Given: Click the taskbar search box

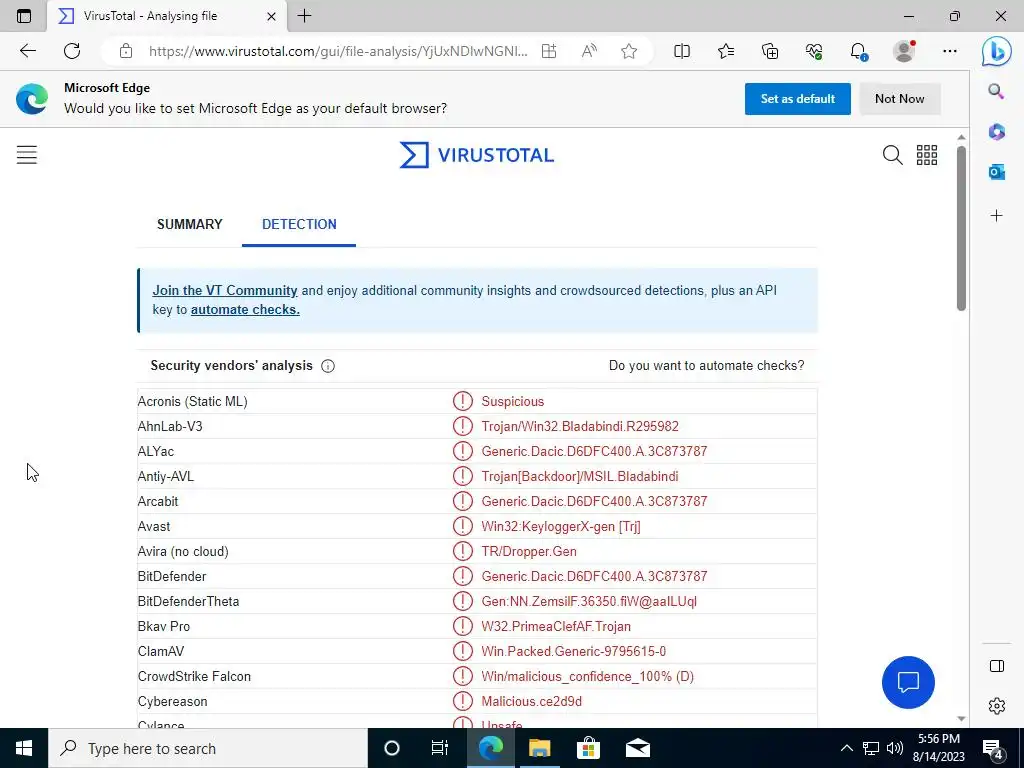Looking at the screenshot, I should (208, 748).
